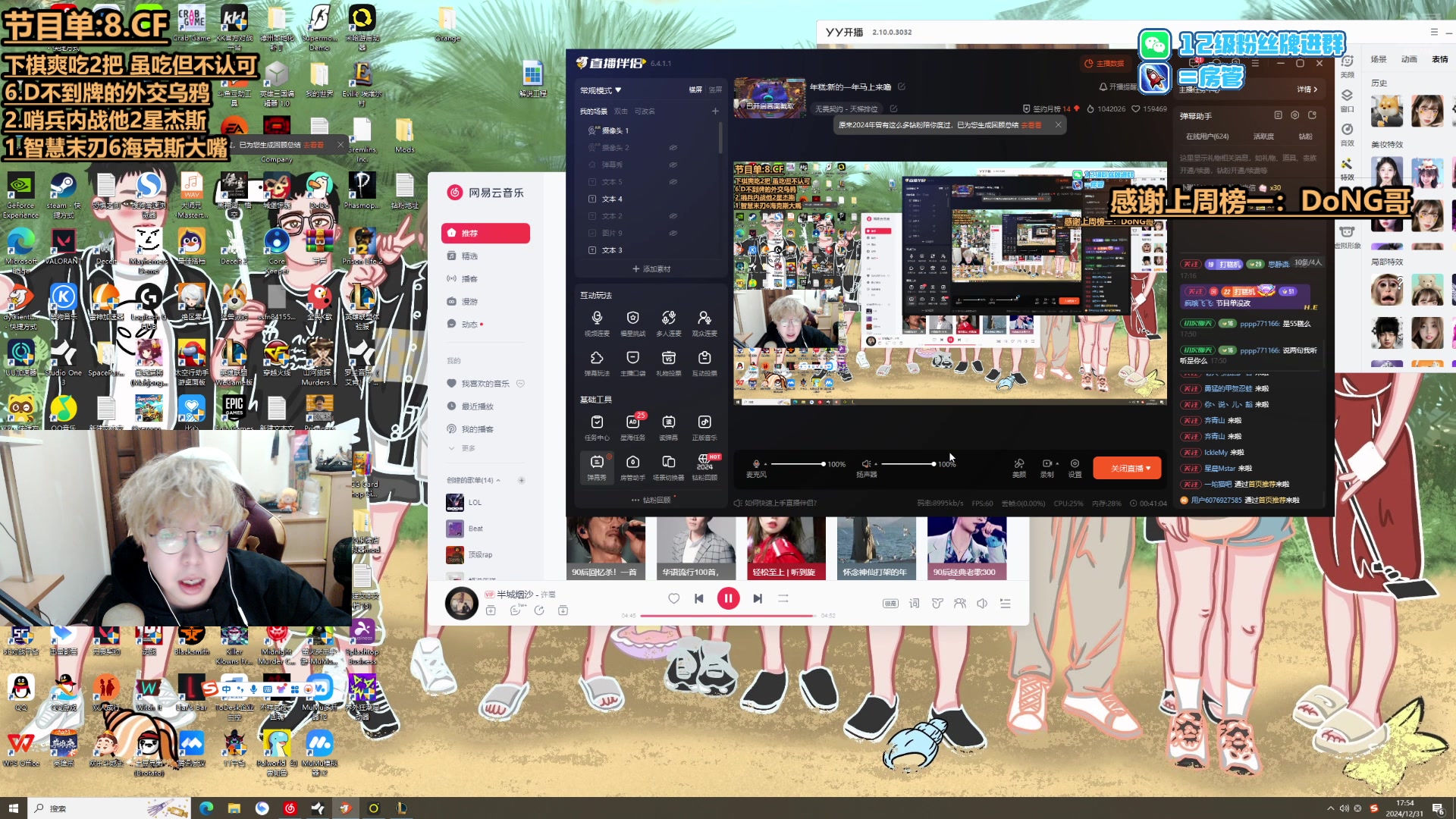Image resolution: width=1456 pixels, height=819 pixels.
Task: Open 设置 settings in streaming toolbar
Action: [1075, 467]
